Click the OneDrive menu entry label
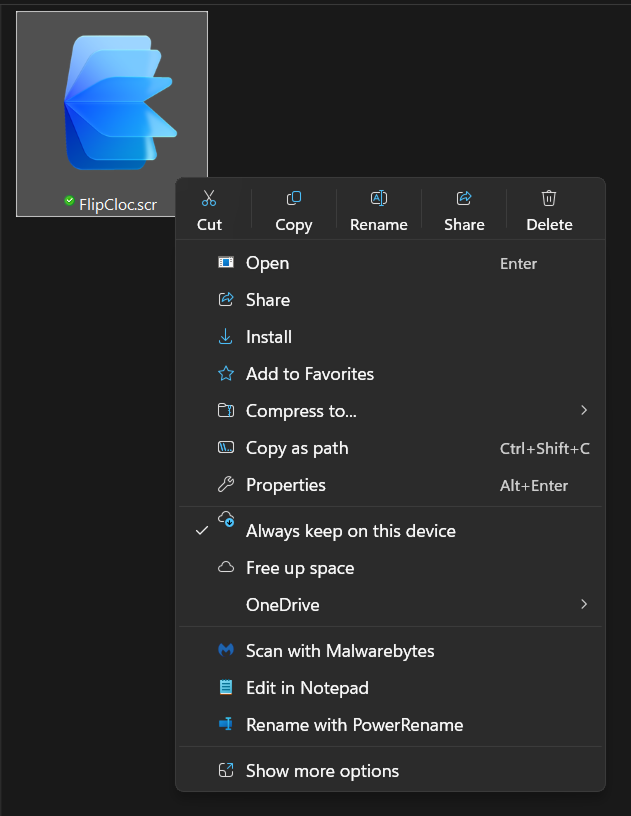Viewport: 631px width, 816px height. 282,605
